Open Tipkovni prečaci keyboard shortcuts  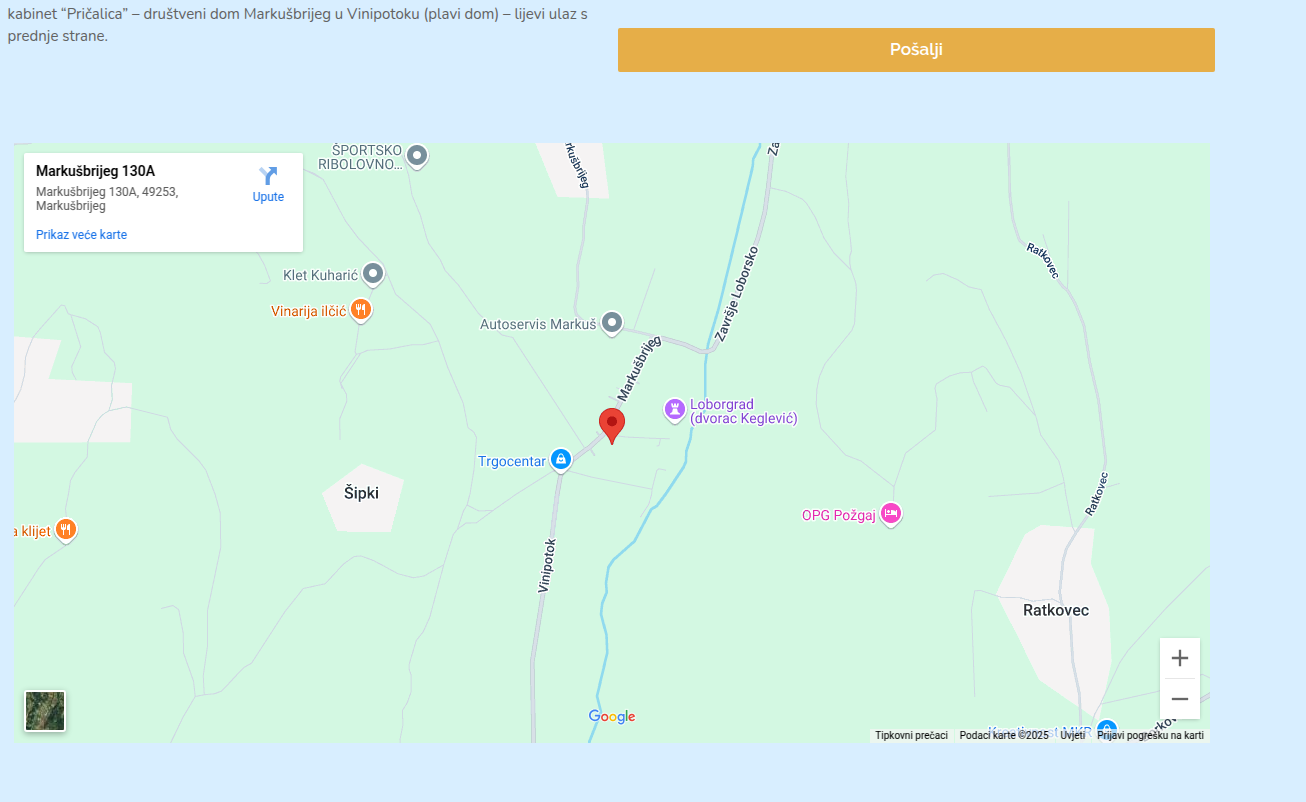pyautogui.click(x=911, y=735)
